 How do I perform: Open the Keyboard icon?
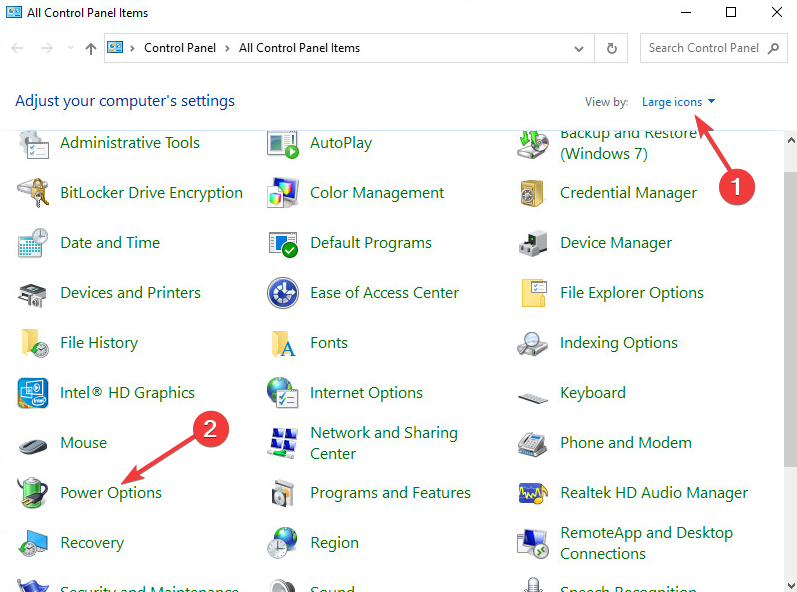click(533, 398)
